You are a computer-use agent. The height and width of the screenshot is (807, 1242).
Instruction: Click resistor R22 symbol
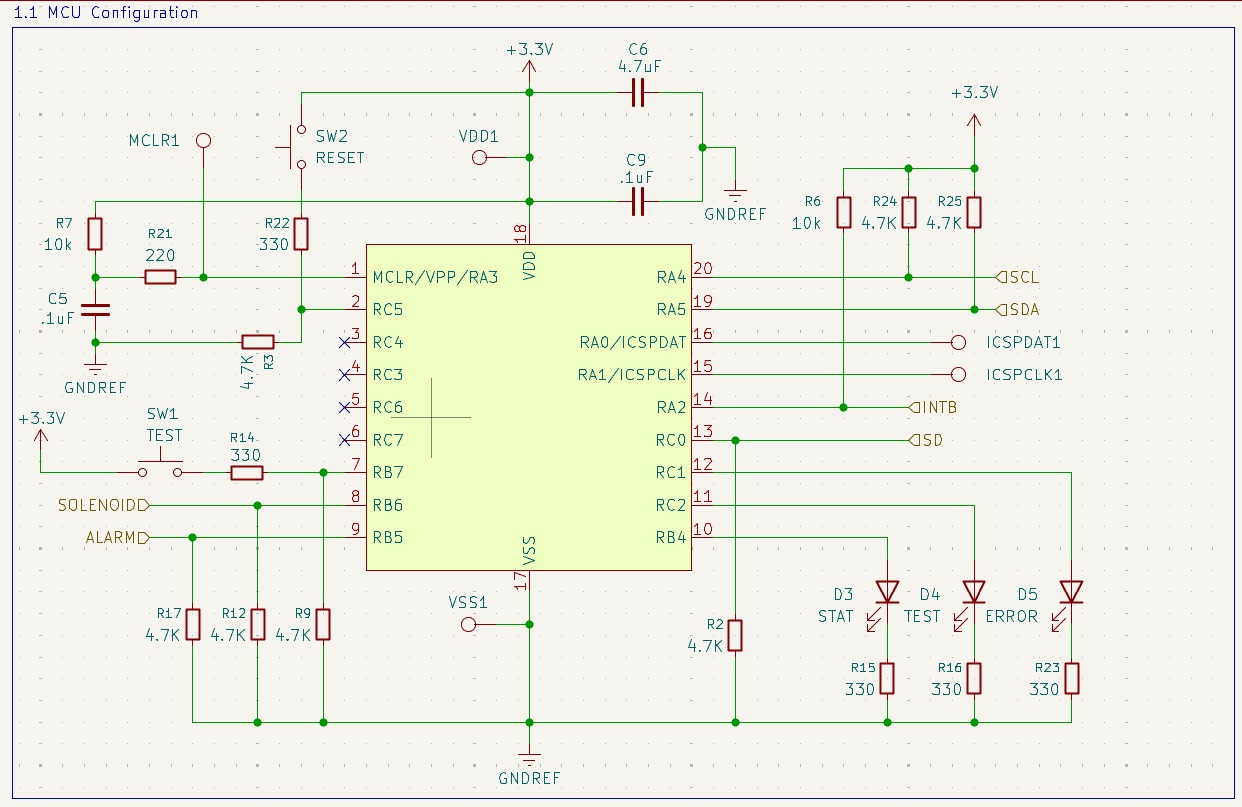301,234
